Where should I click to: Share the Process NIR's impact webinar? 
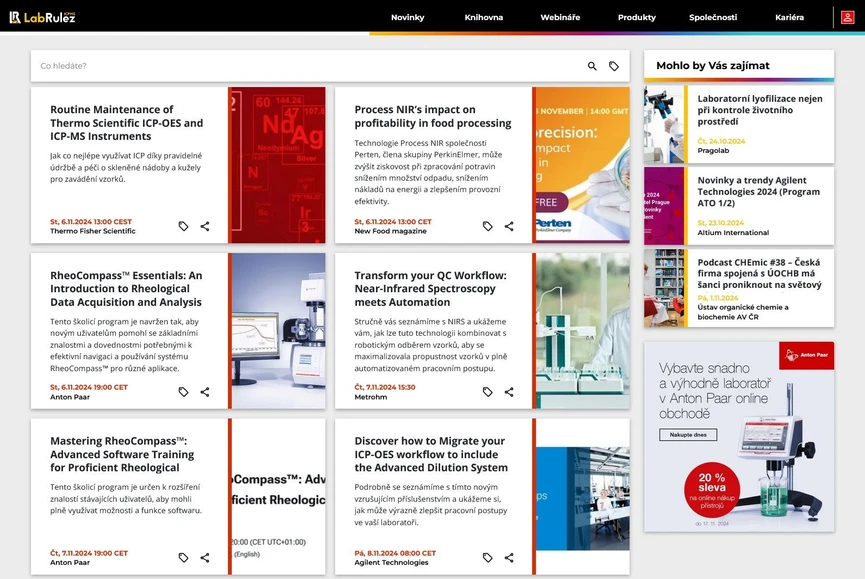[x=509, y=226]
